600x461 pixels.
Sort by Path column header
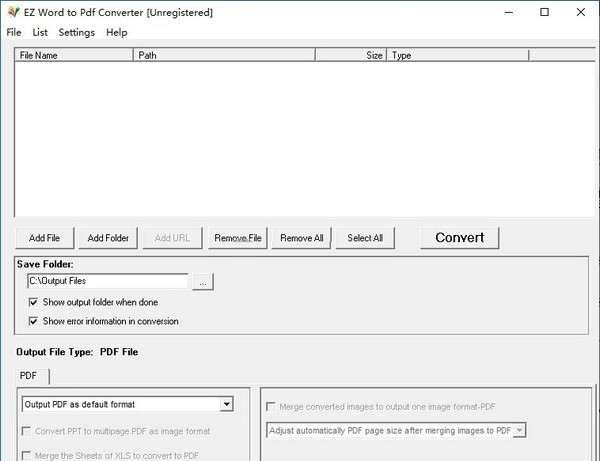(x=224, y=55)
